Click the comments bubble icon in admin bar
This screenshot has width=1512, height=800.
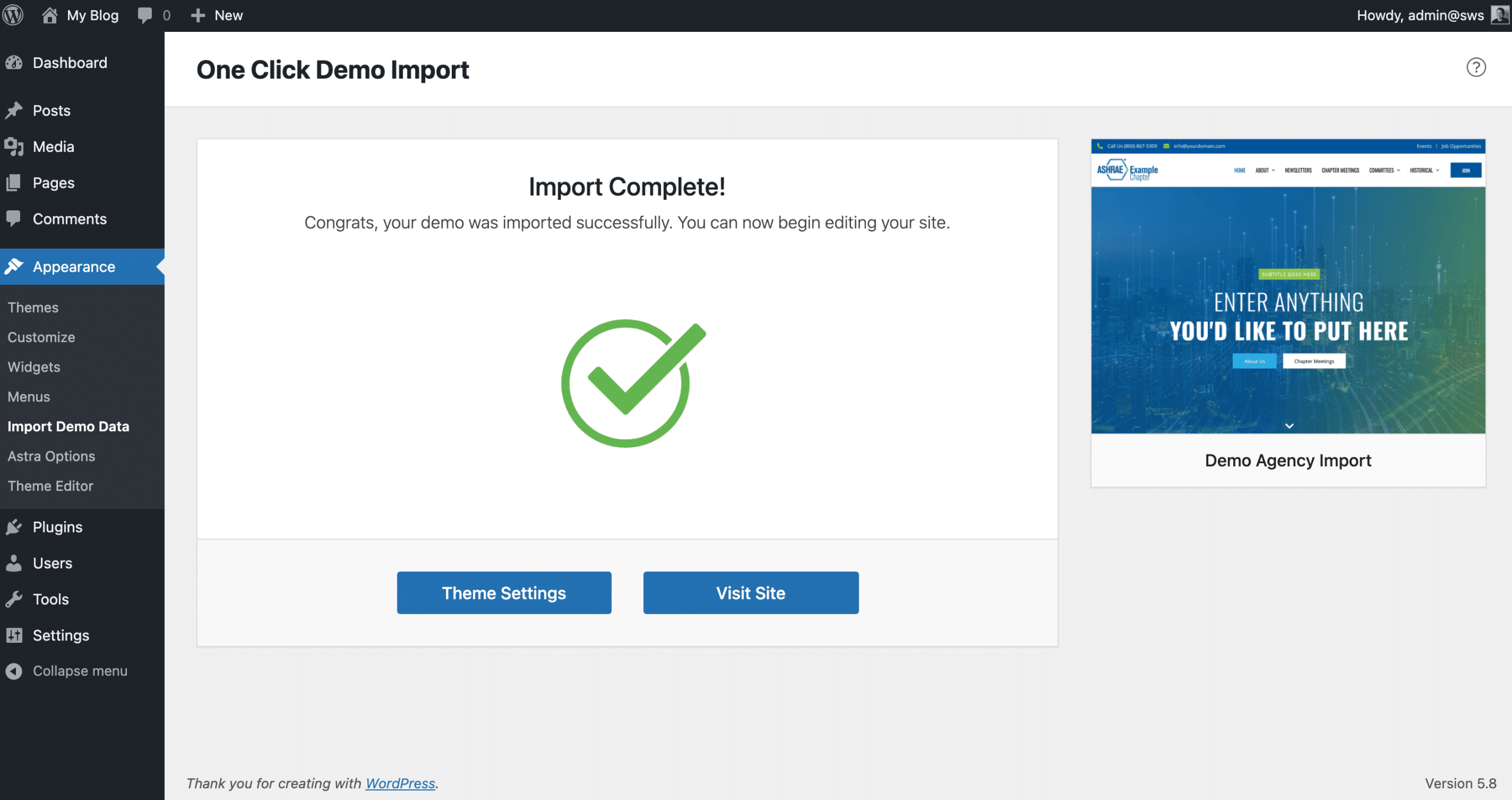coord(145,15)
